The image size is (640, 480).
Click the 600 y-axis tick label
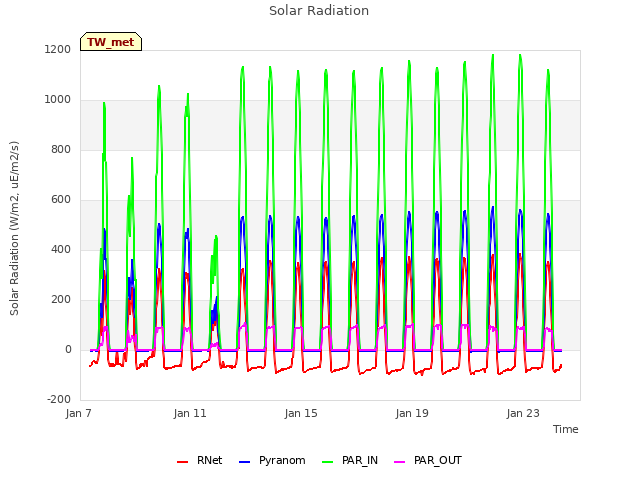61,200
